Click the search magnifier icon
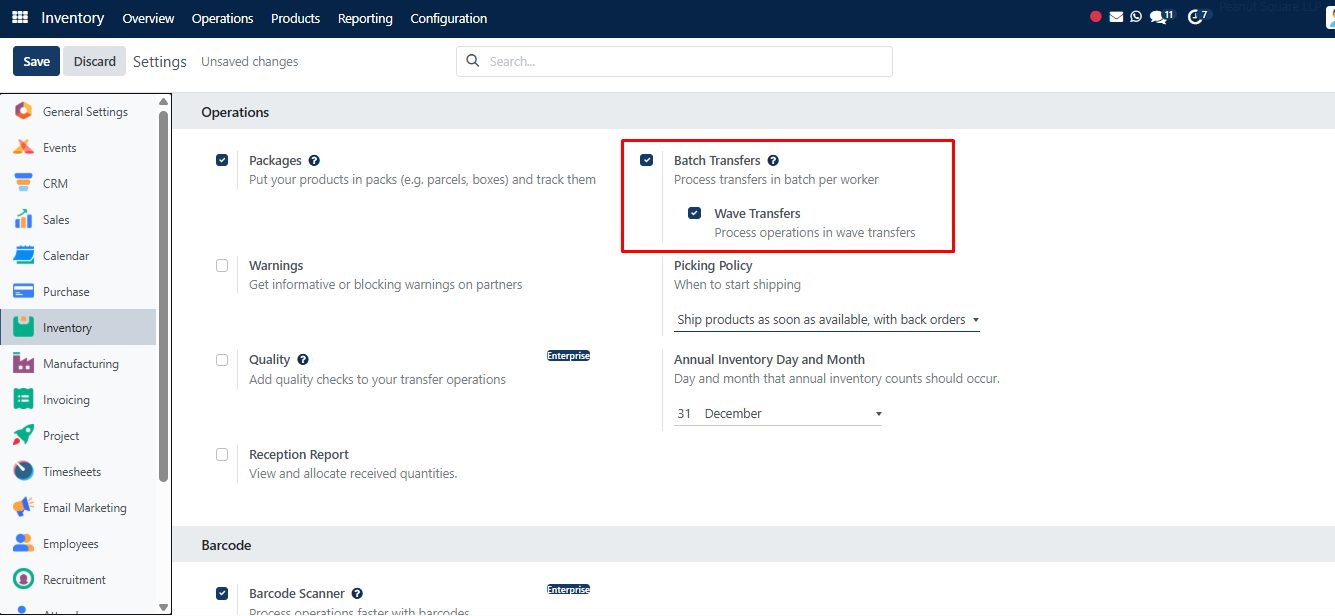The height and width of the screenshot is (616, 1335). pyautogui.click(x=473, y=61)
